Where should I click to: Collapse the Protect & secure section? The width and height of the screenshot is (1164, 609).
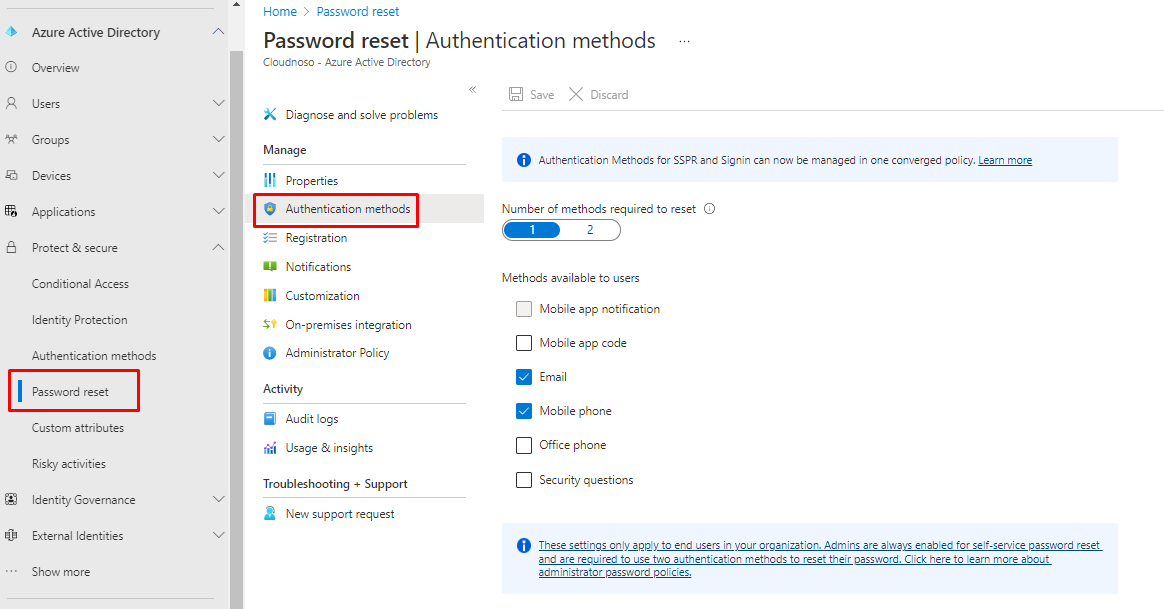219,248
